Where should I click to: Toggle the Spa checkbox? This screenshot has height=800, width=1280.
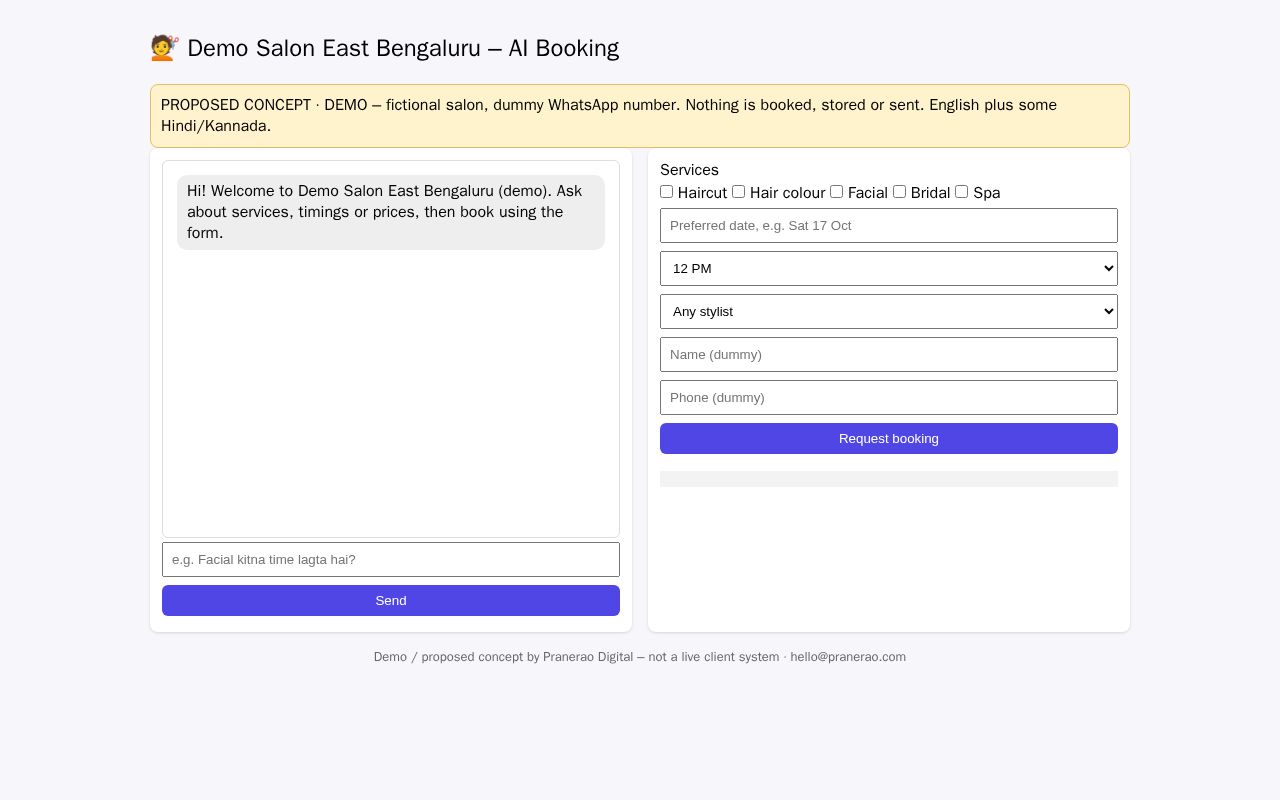pyautogui.click(x=961, y=192)
